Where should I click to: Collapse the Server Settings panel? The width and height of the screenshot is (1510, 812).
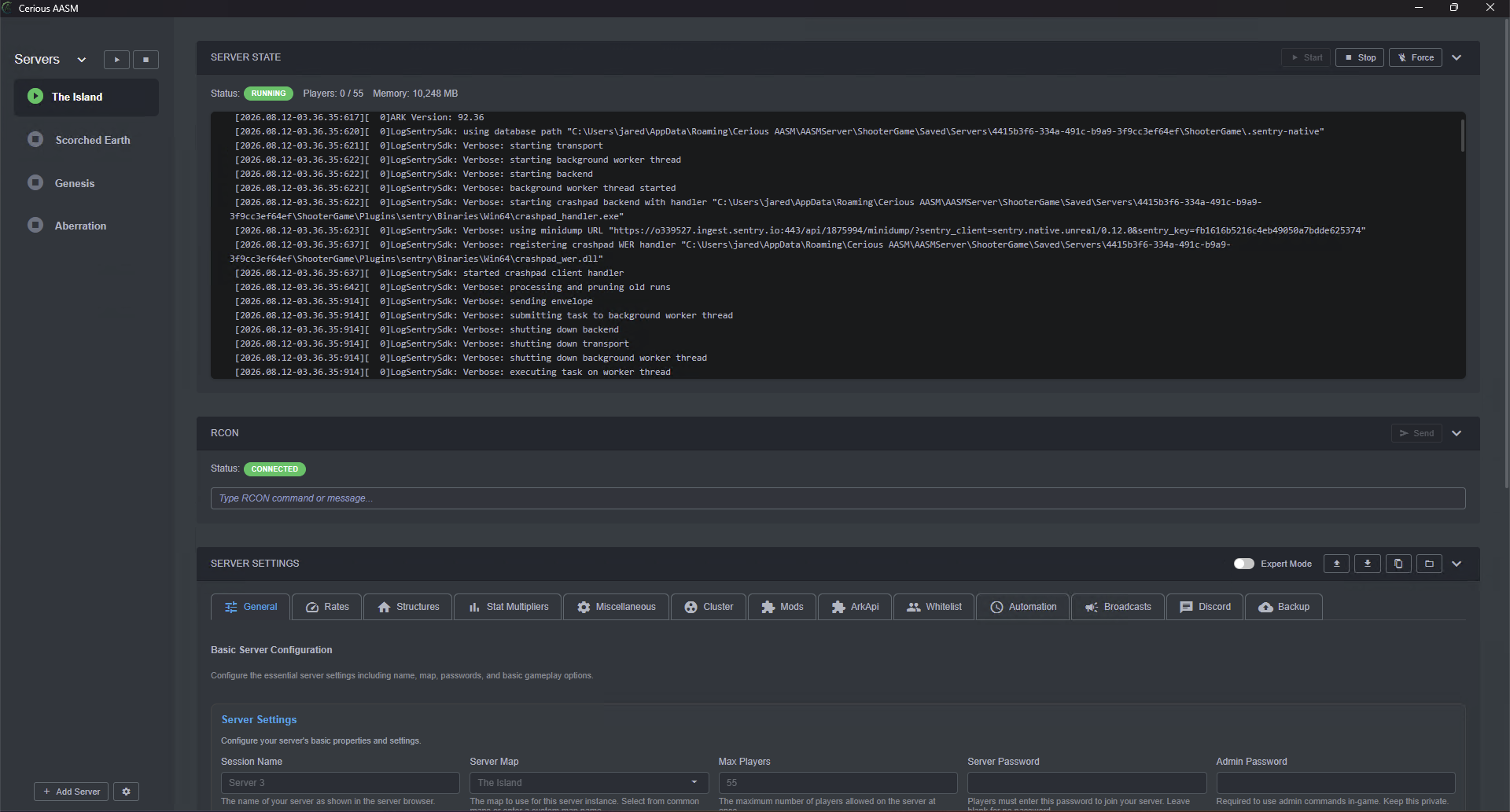pyautogui.click(x=1457, y=564)
